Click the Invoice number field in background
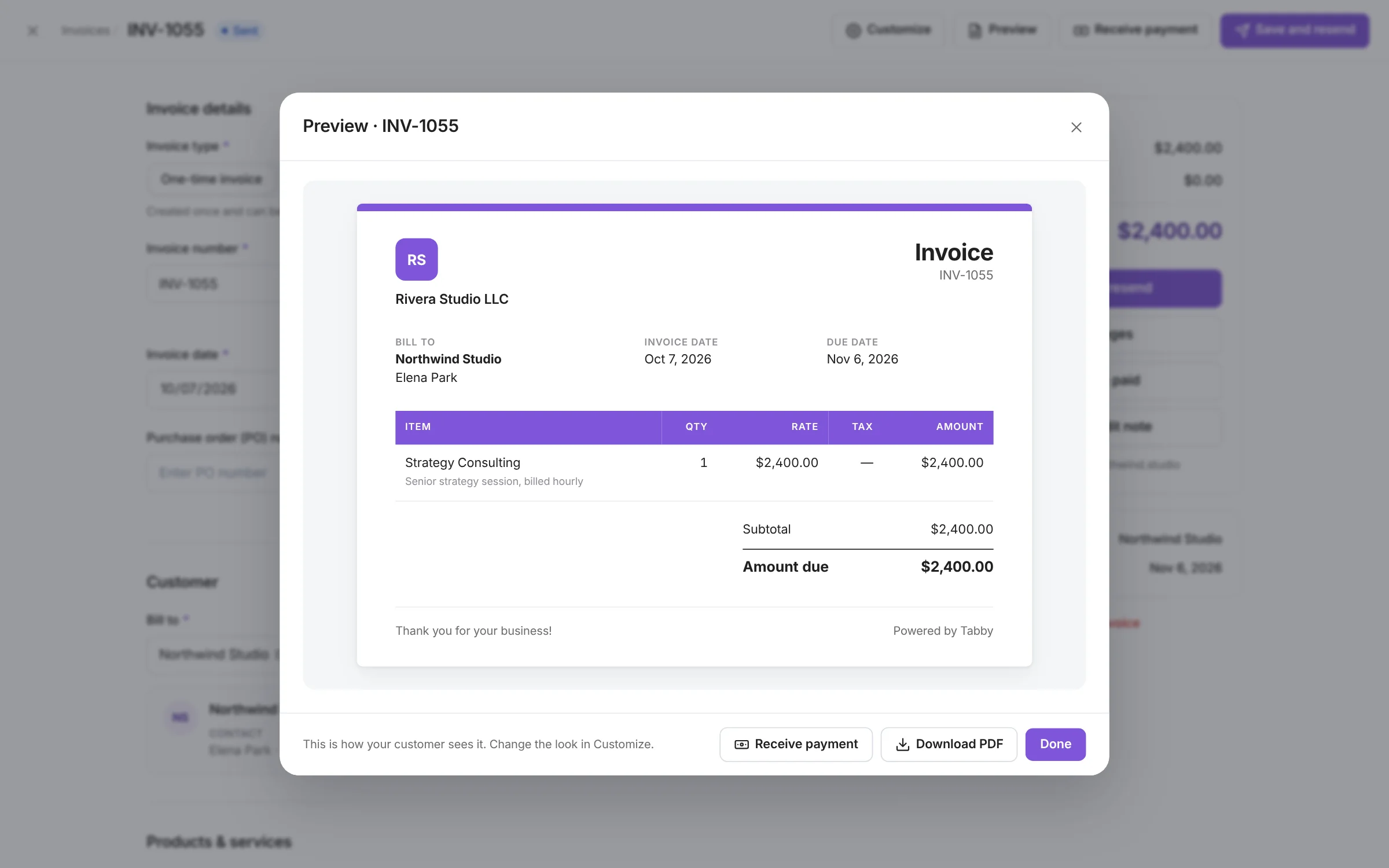The width and height of the screenshot is (1389, 868). pyautogui.click(x=213, y=284)
